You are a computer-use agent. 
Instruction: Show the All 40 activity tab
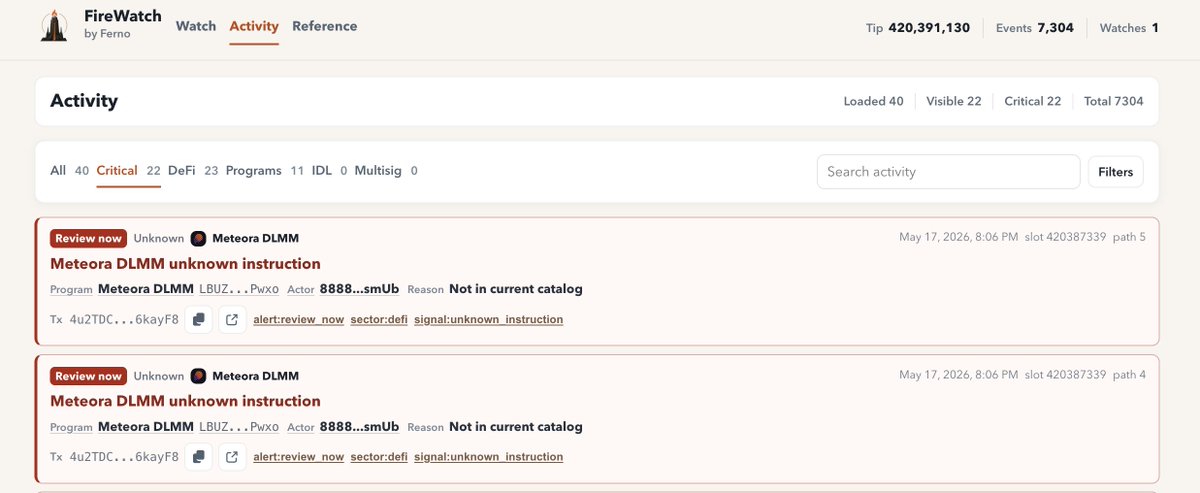(x=70, y=171)
